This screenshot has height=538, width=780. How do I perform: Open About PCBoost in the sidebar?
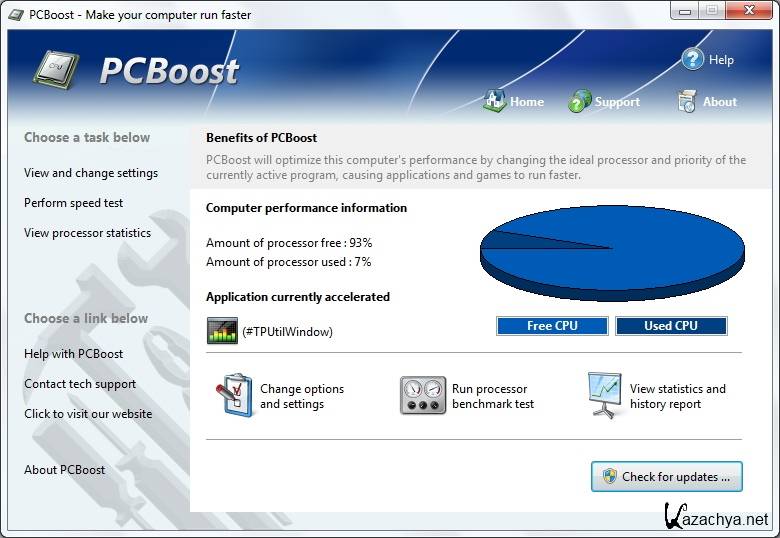tap(65, 470)
